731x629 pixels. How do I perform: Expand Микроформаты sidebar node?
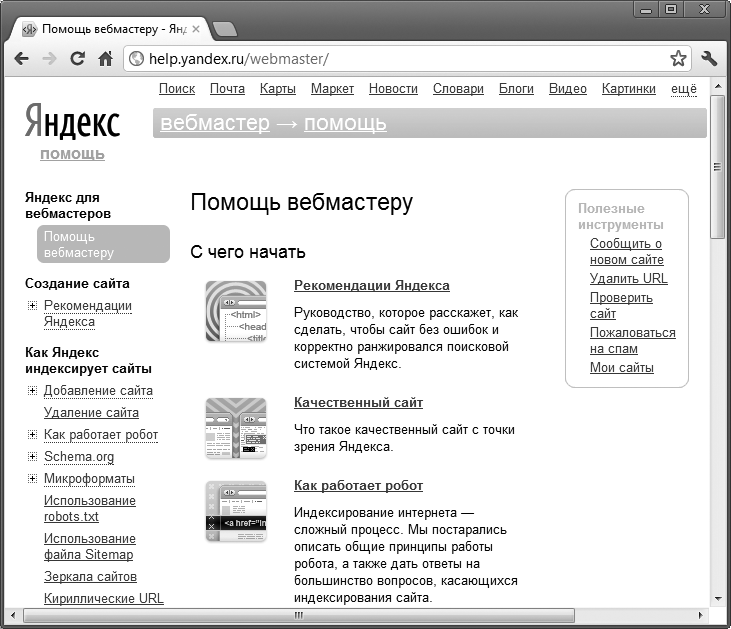(32, 478)
